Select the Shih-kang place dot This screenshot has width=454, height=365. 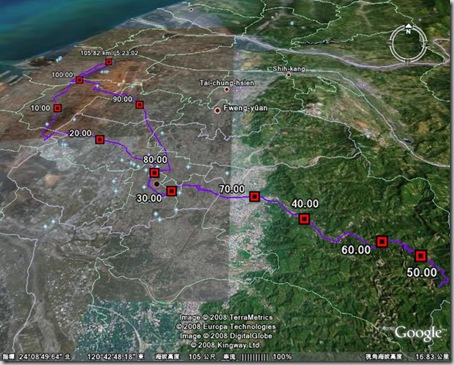pyautogui.click(x=288, y=75)
